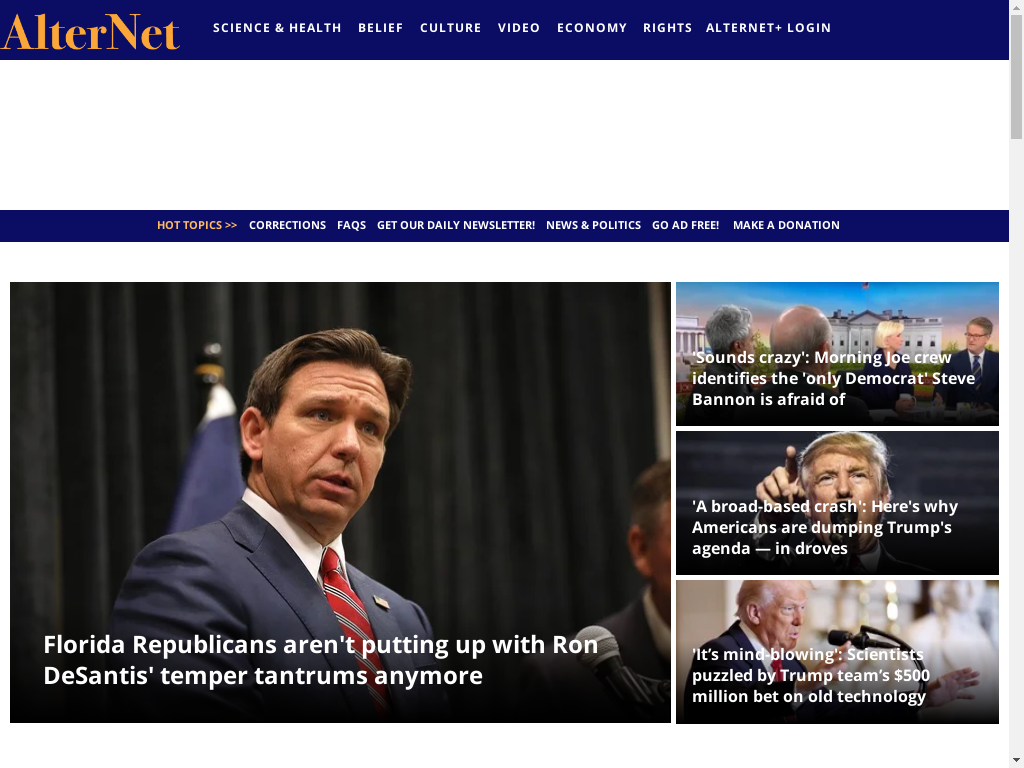Open the Economy section
The image size is (1024, 768).
coord(592,28)
